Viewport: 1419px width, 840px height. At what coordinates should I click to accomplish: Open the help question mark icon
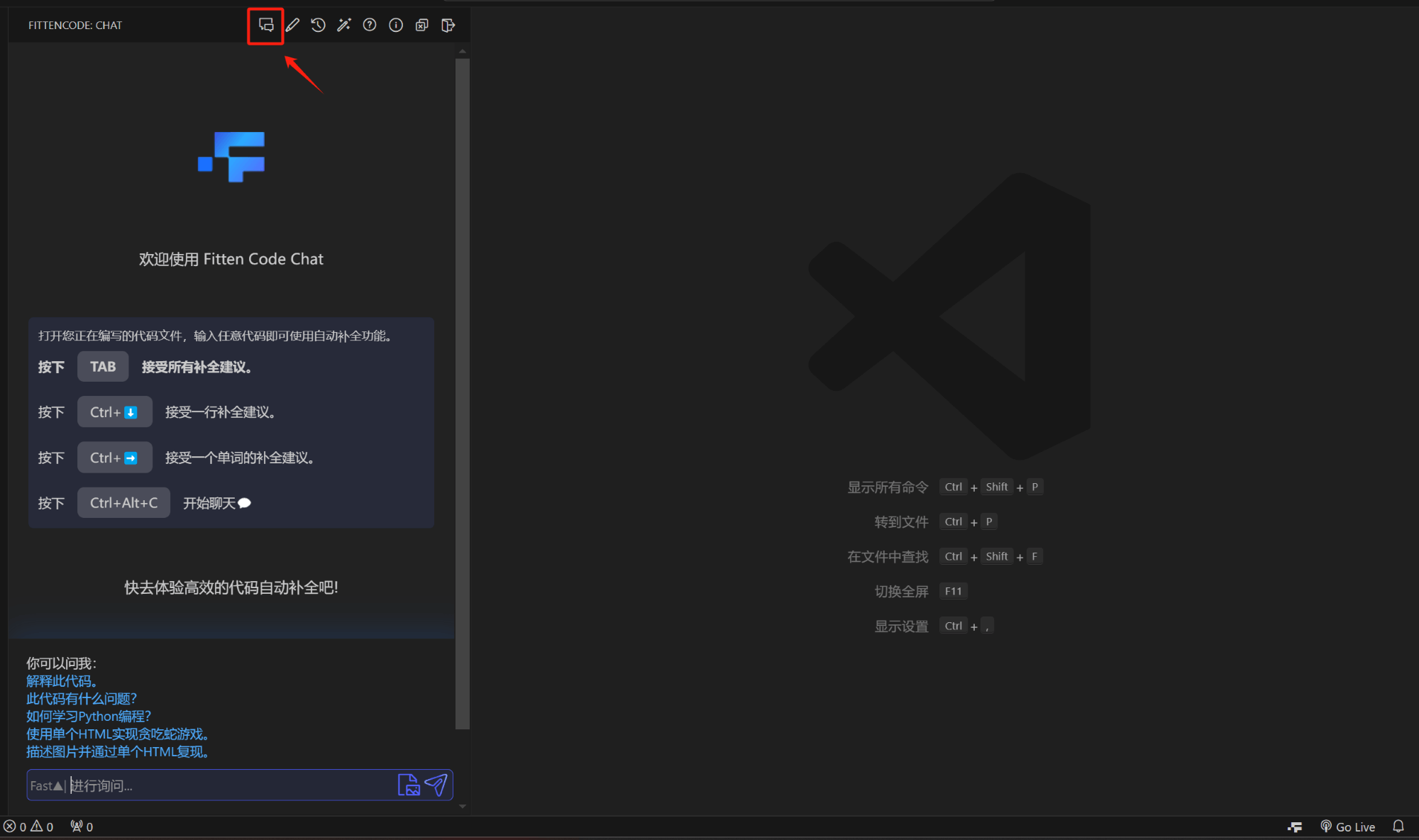(370, 25)
